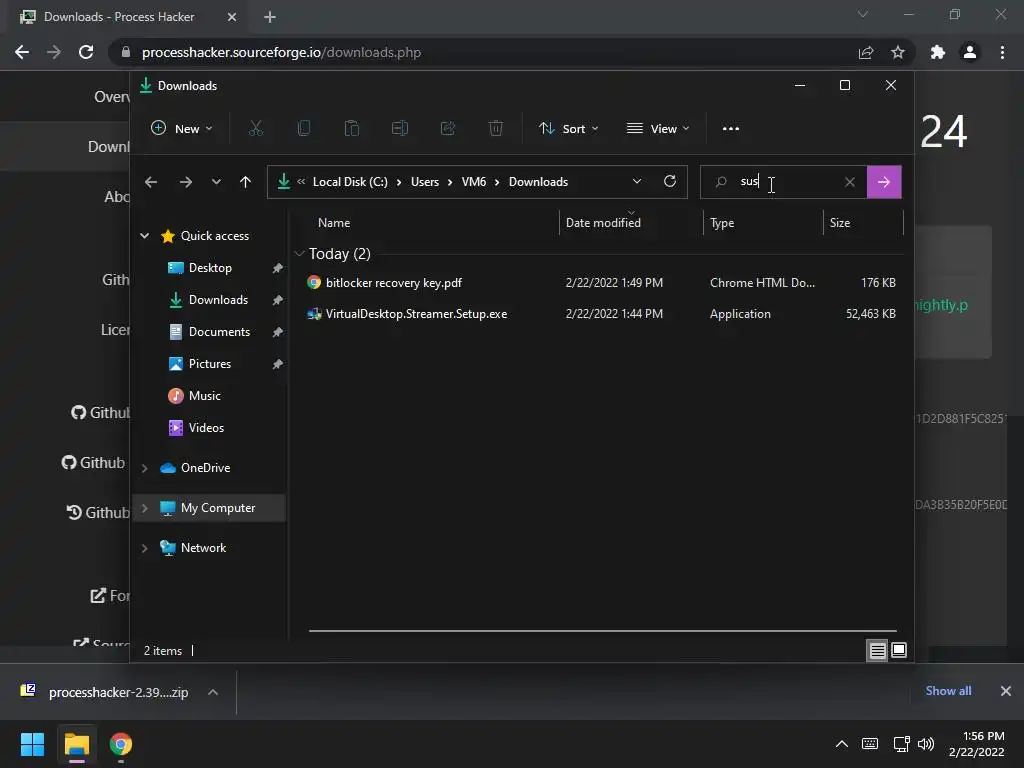Click the Paste clipboard icon in toolbar
This screenshot has width=1024, height=768.
pyautogui.click(x=352, y=129)
